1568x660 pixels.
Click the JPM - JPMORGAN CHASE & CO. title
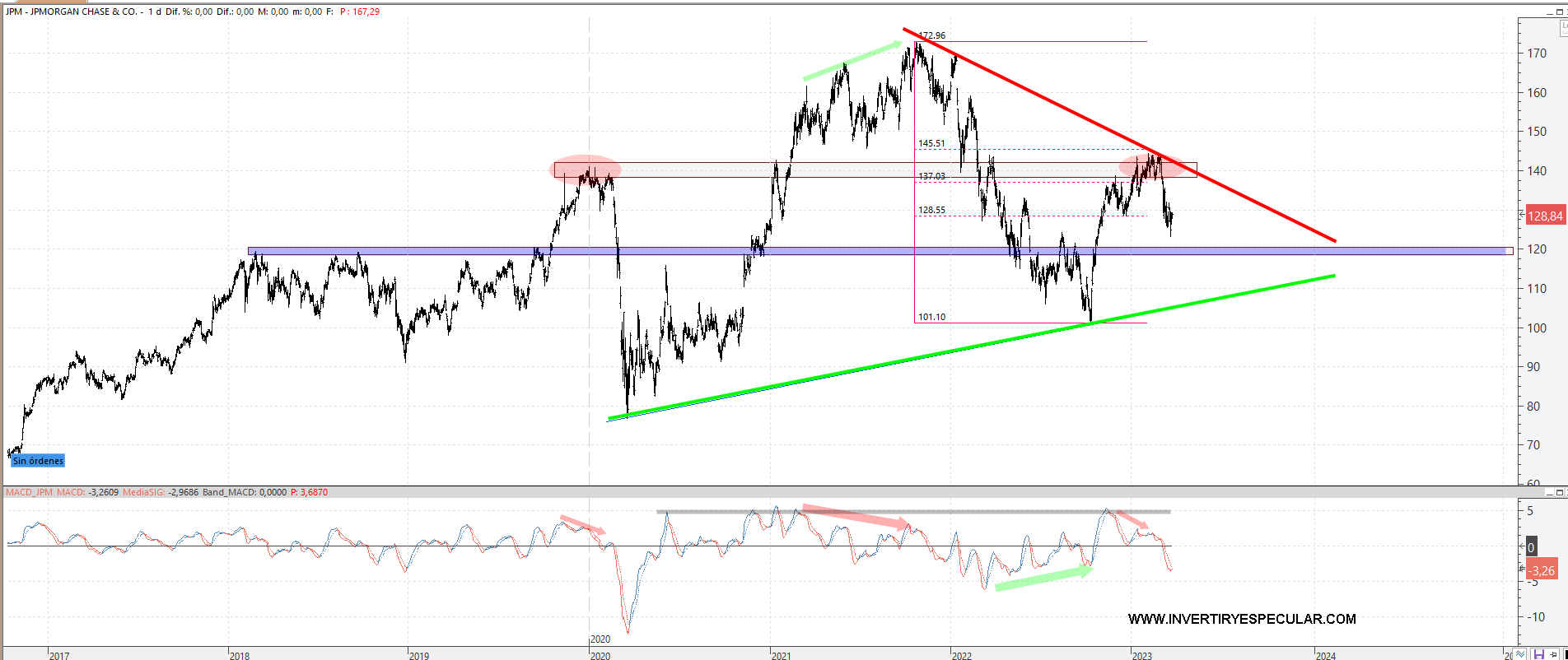click(73, 12)
